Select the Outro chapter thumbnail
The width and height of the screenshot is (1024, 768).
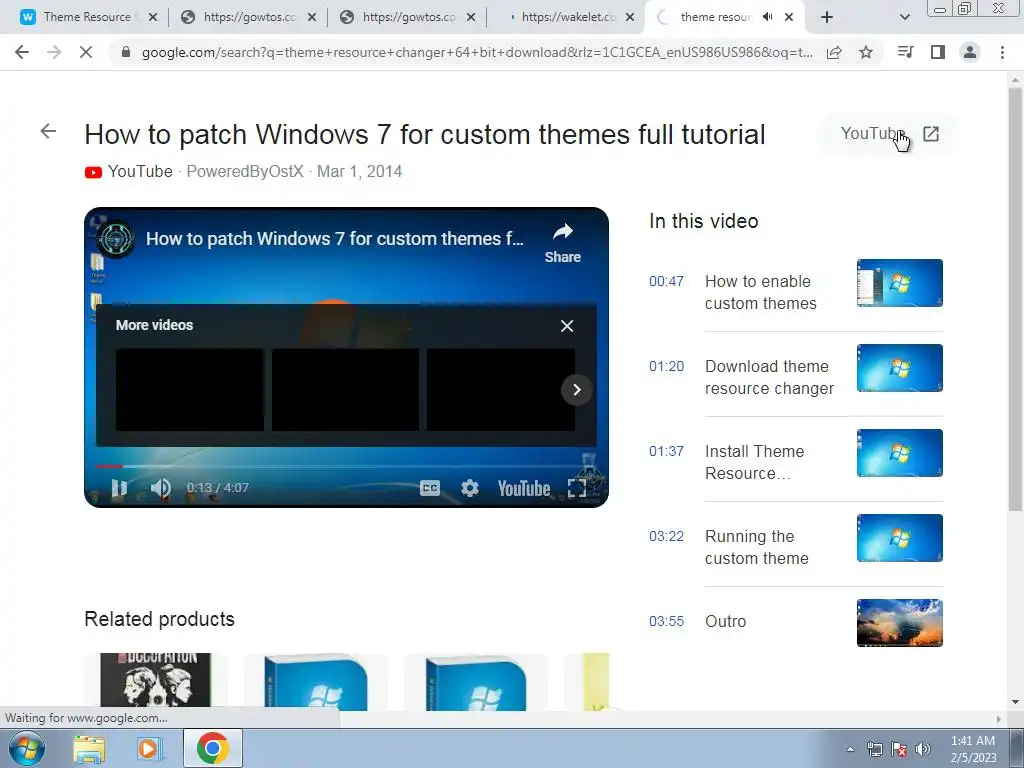point(899,622)
